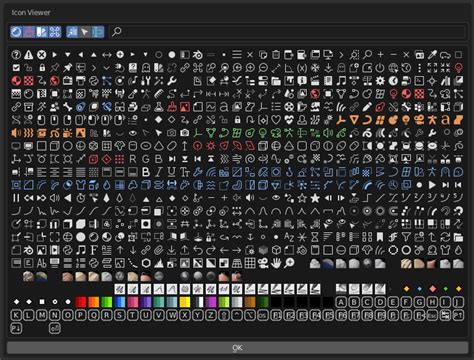Select the large left-pointing triangle icon

tap(81, 54)
